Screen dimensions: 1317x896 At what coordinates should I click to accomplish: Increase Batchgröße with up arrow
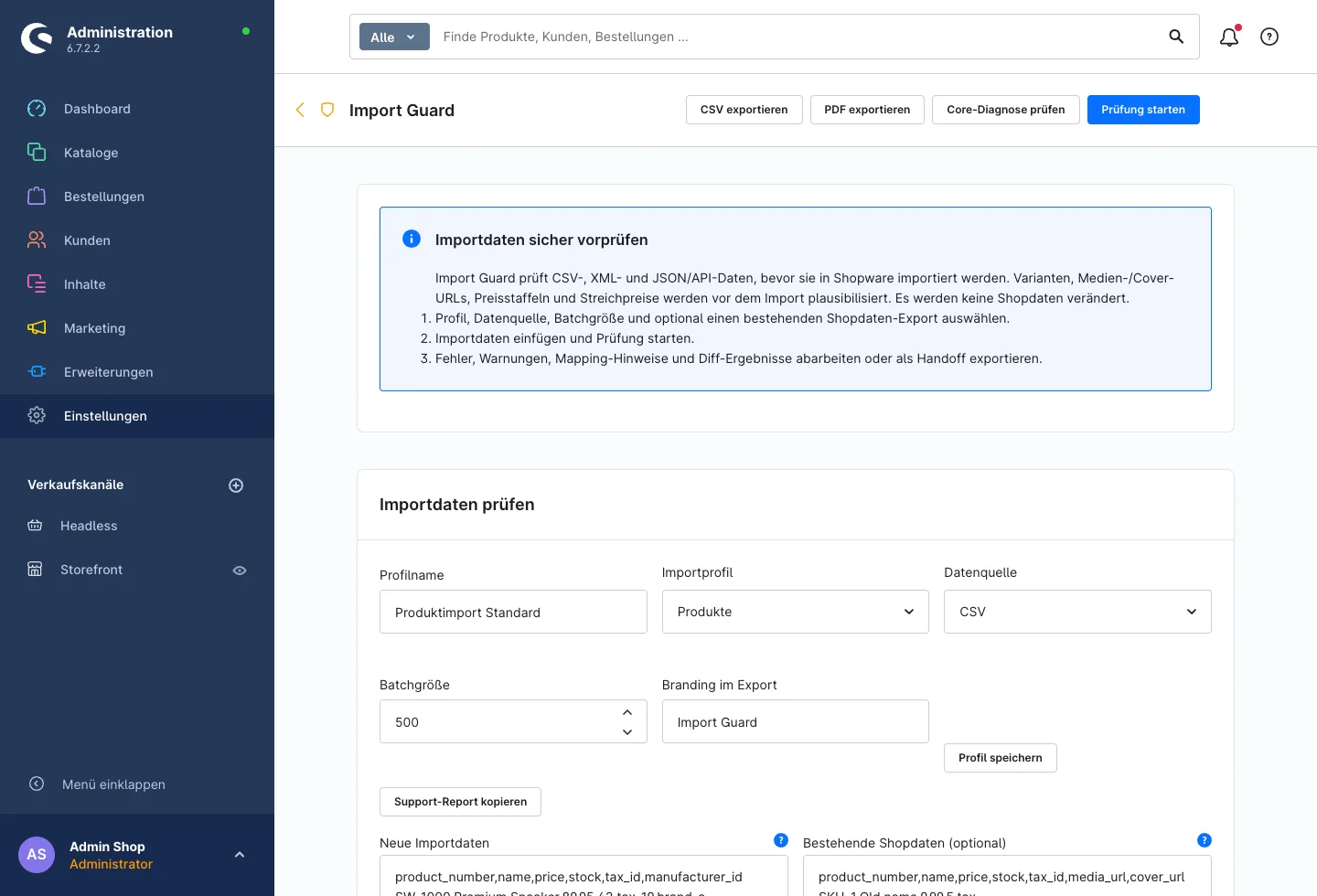[x=627, y=712]
